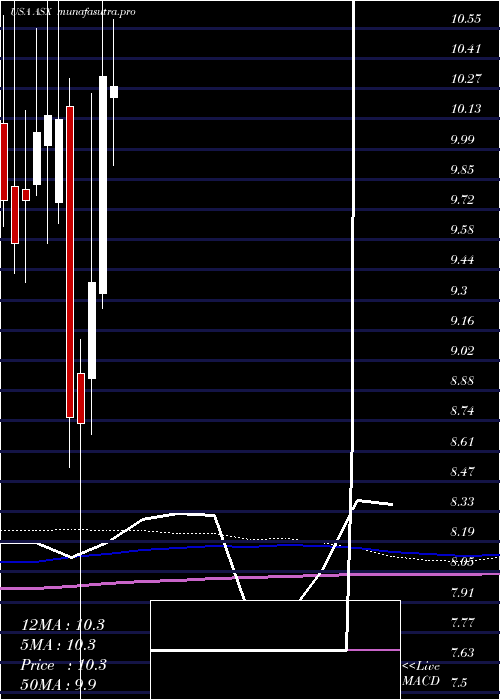Click the Price : 10.3 label
Screen dimensions: 500x700
[x=63, y=665]
